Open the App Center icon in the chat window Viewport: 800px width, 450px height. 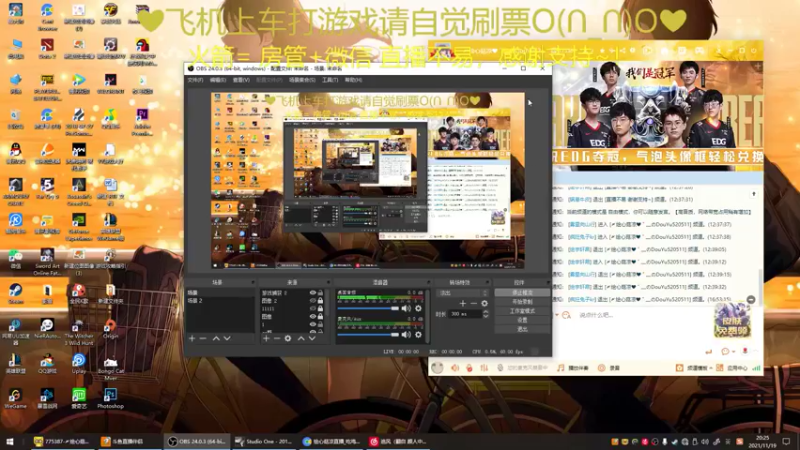(719, 367)
